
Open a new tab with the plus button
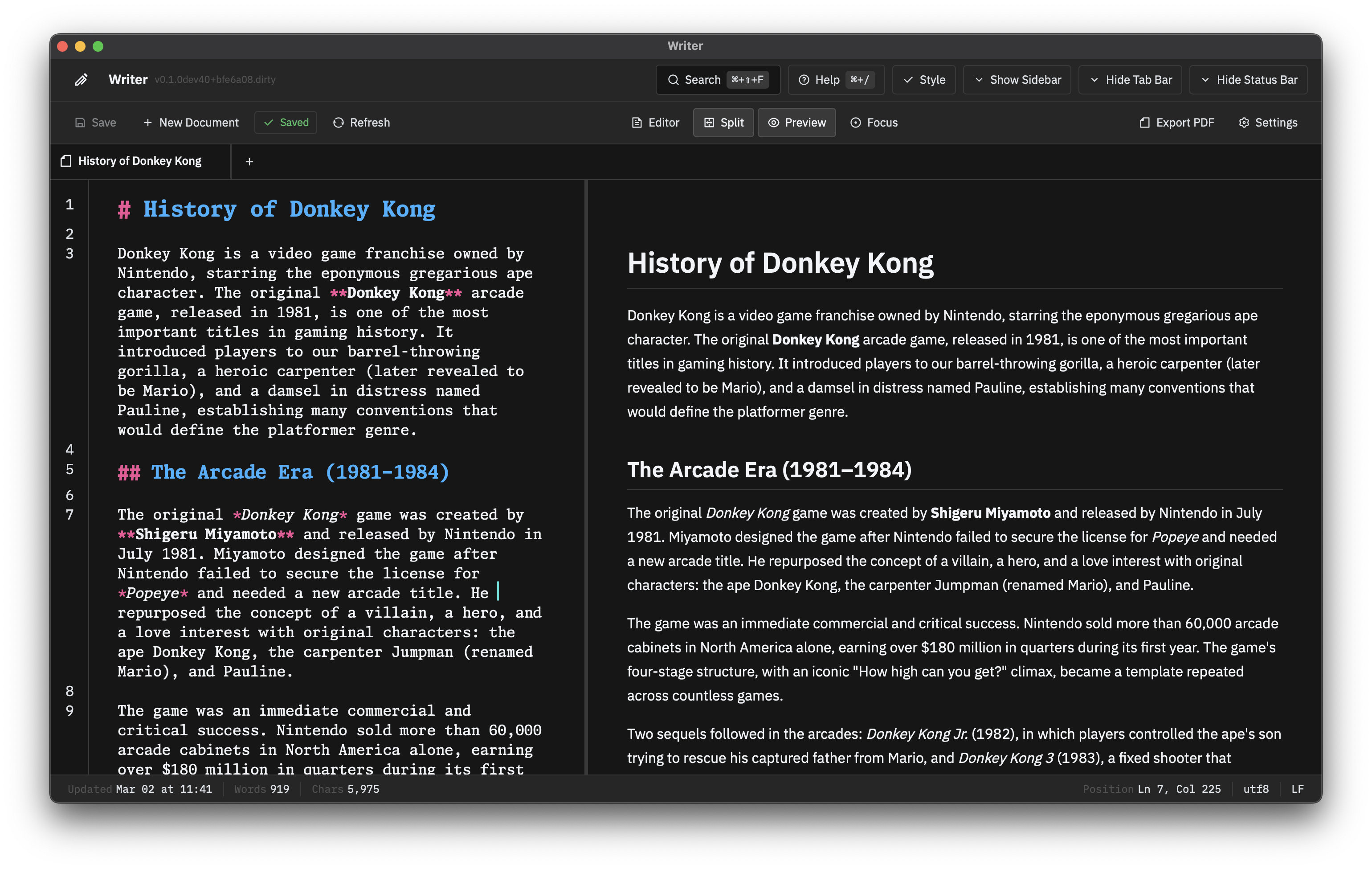click(249, 161)
